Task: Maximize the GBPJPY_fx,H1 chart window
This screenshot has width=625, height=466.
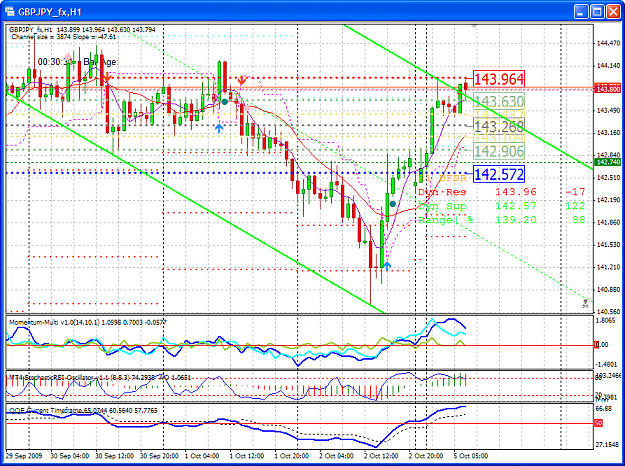Action: 597,12
